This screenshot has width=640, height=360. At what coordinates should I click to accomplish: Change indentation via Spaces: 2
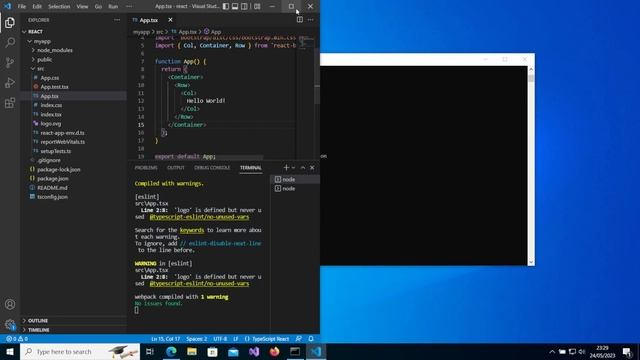(x=197, y=339)
